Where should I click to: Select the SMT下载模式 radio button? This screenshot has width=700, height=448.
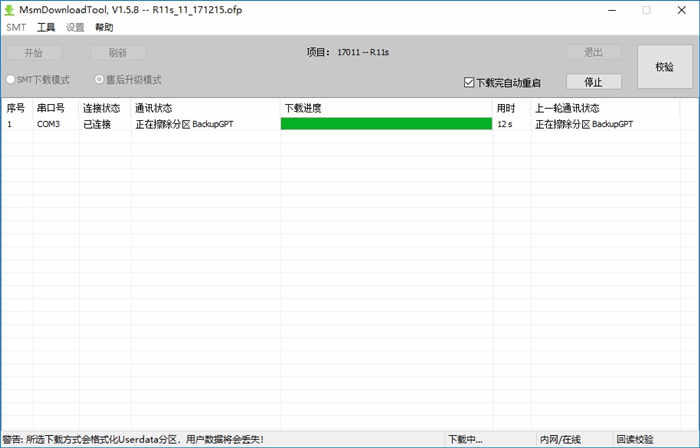11,80
